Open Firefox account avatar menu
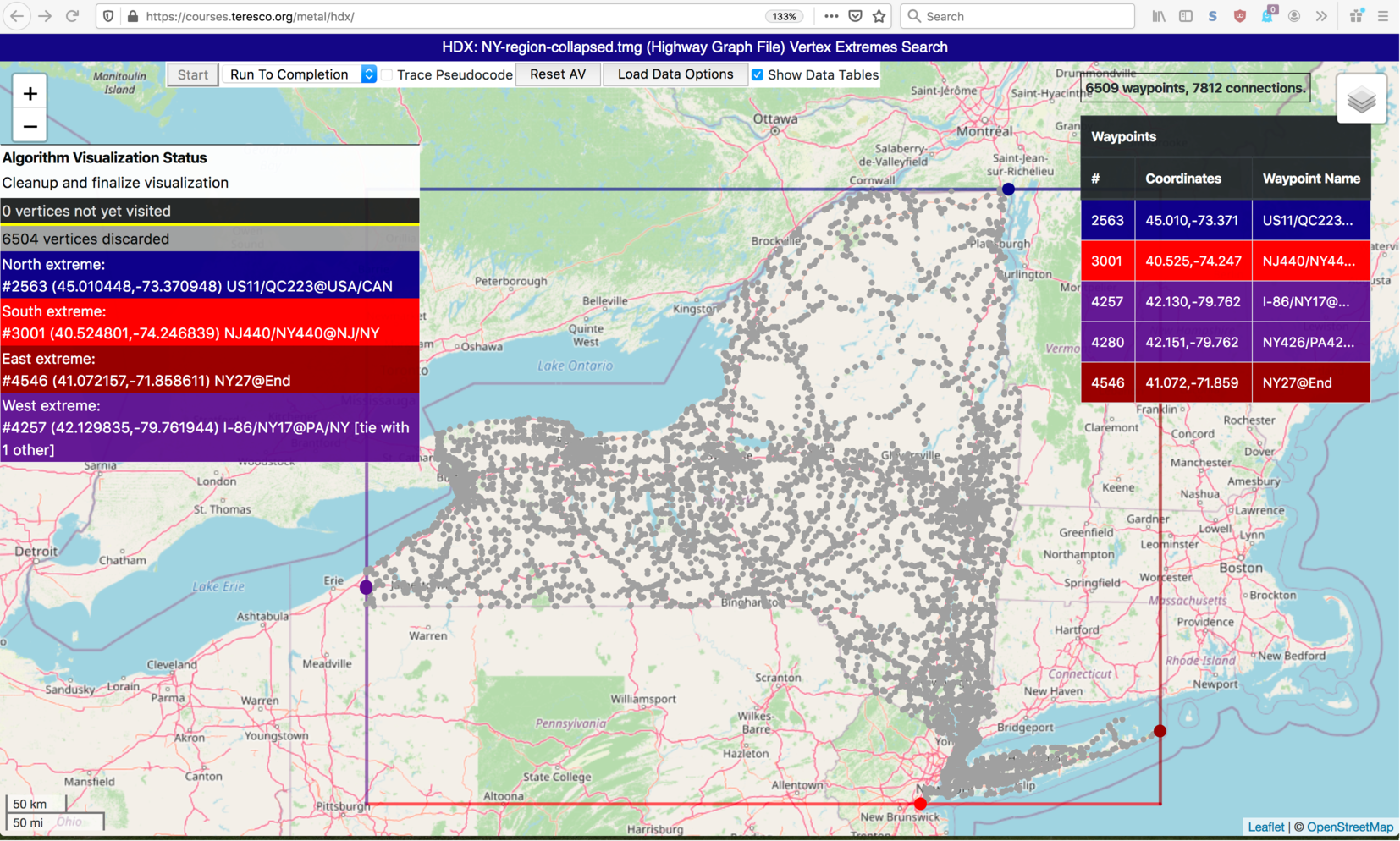This screenshot has width=1400, height=841. (x=1294, y=16)
